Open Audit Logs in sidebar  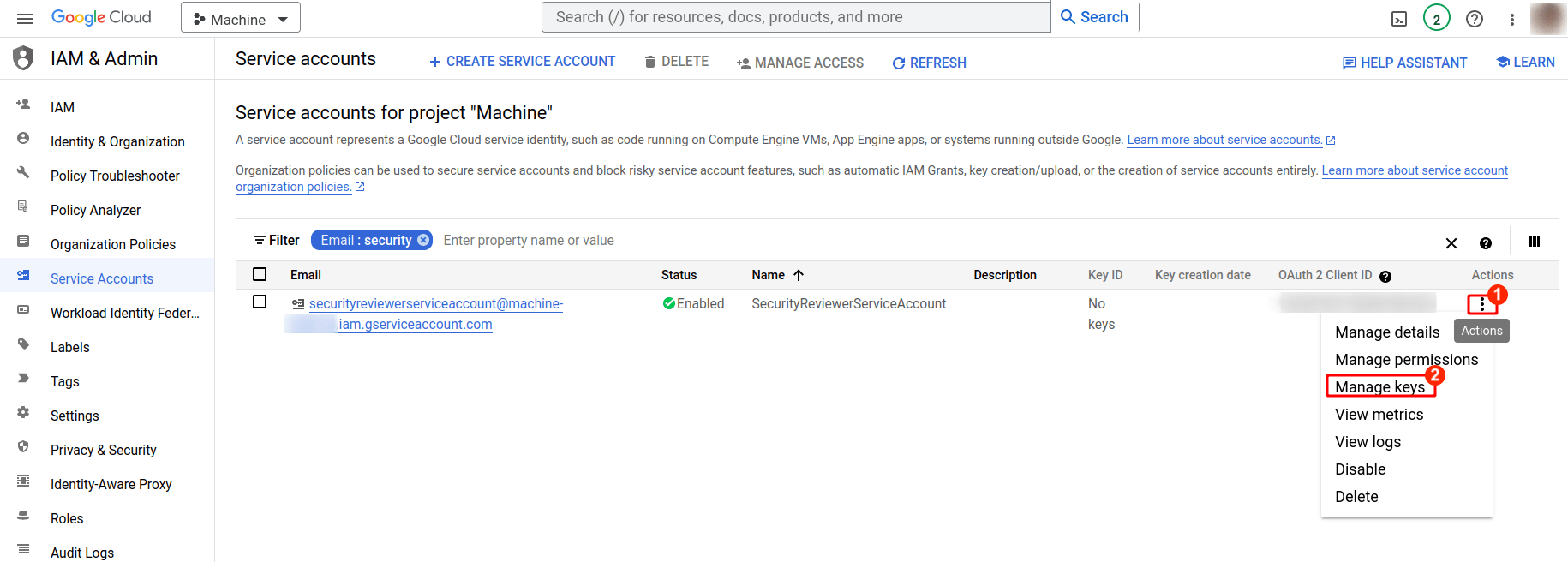82,553
